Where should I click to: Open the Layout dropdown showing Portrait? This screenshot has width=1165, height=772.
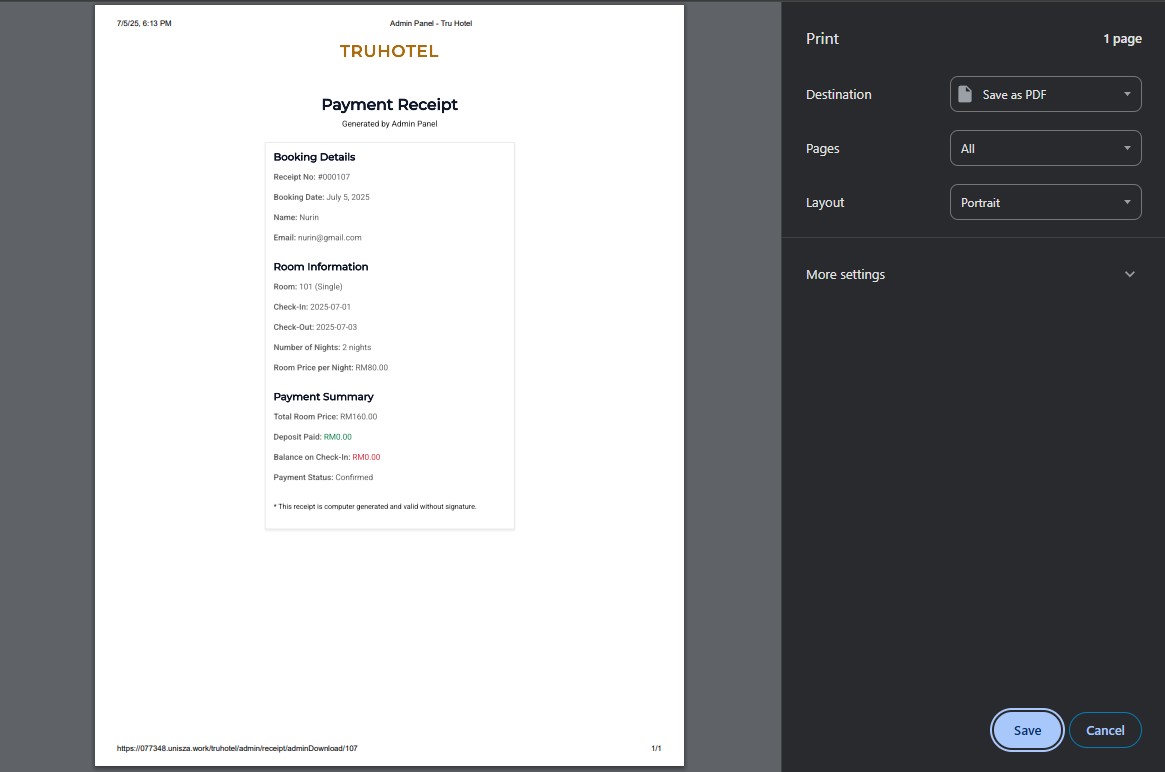[x=1045, y=202]
